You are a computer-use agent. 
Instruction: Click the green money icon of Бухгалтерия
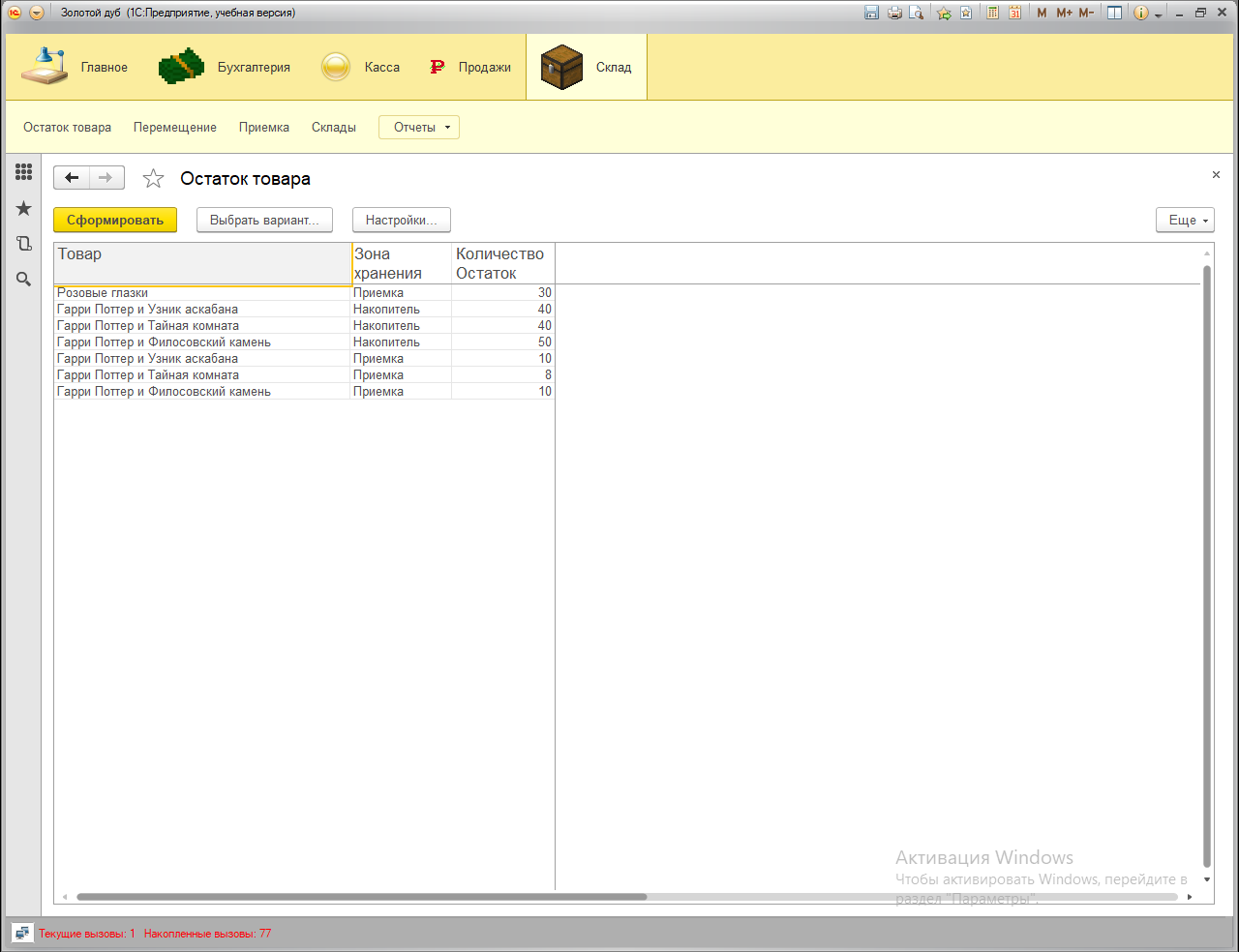[181, 67]
